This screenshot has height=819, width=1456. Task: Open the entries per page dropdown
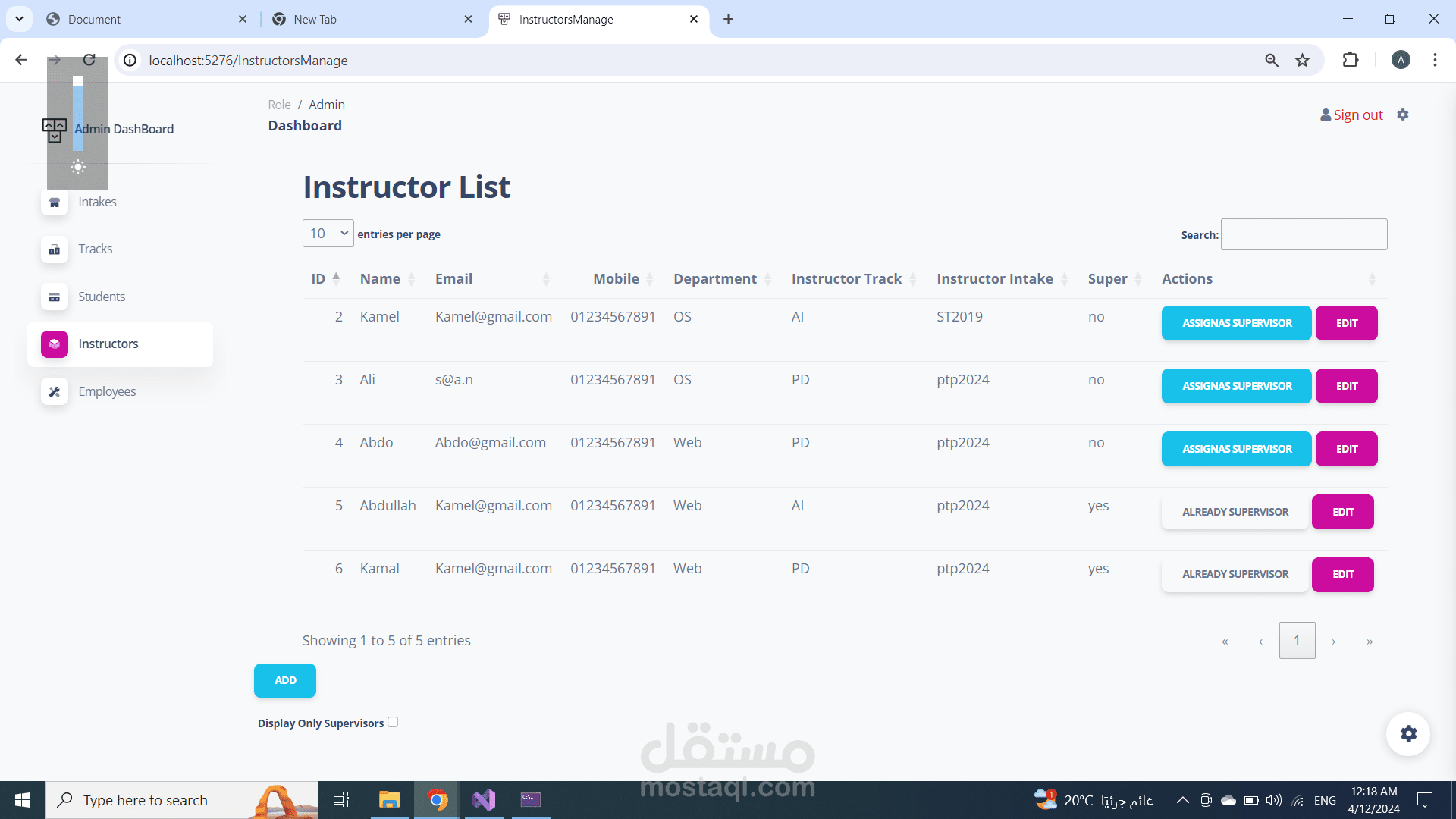click(x=328, y=234)
